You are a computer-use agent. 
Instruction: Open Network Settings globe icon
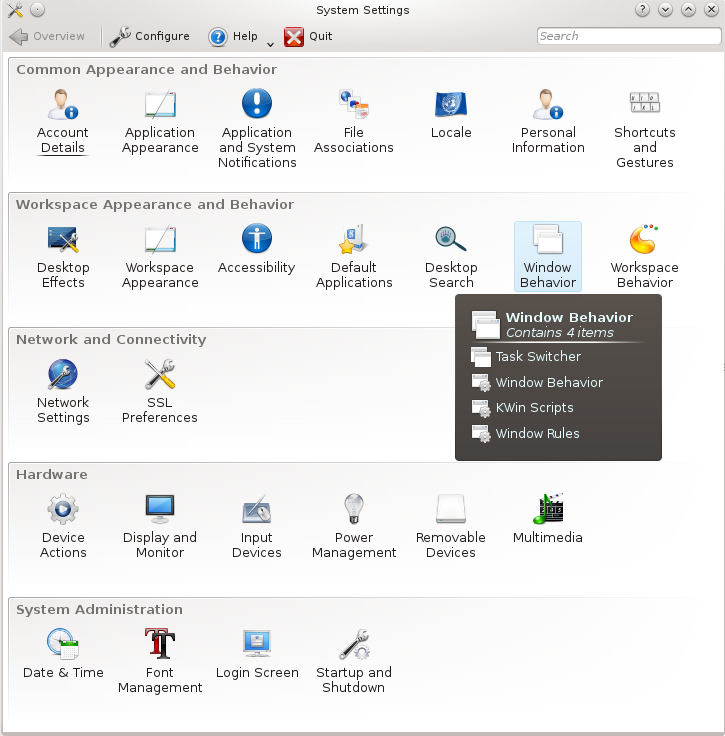tap(63, 375)
